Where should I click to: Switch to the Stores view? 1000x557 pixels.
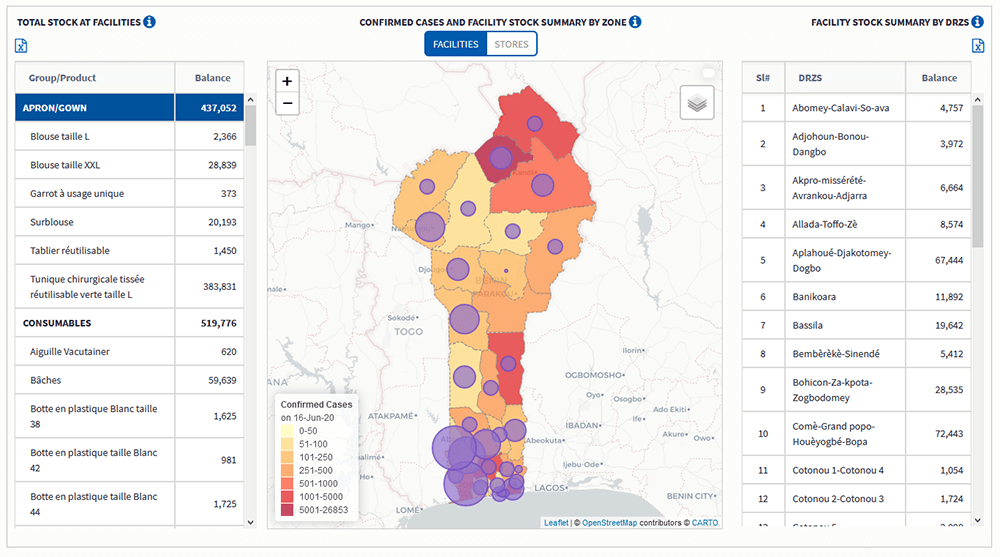tap(511, 44)
